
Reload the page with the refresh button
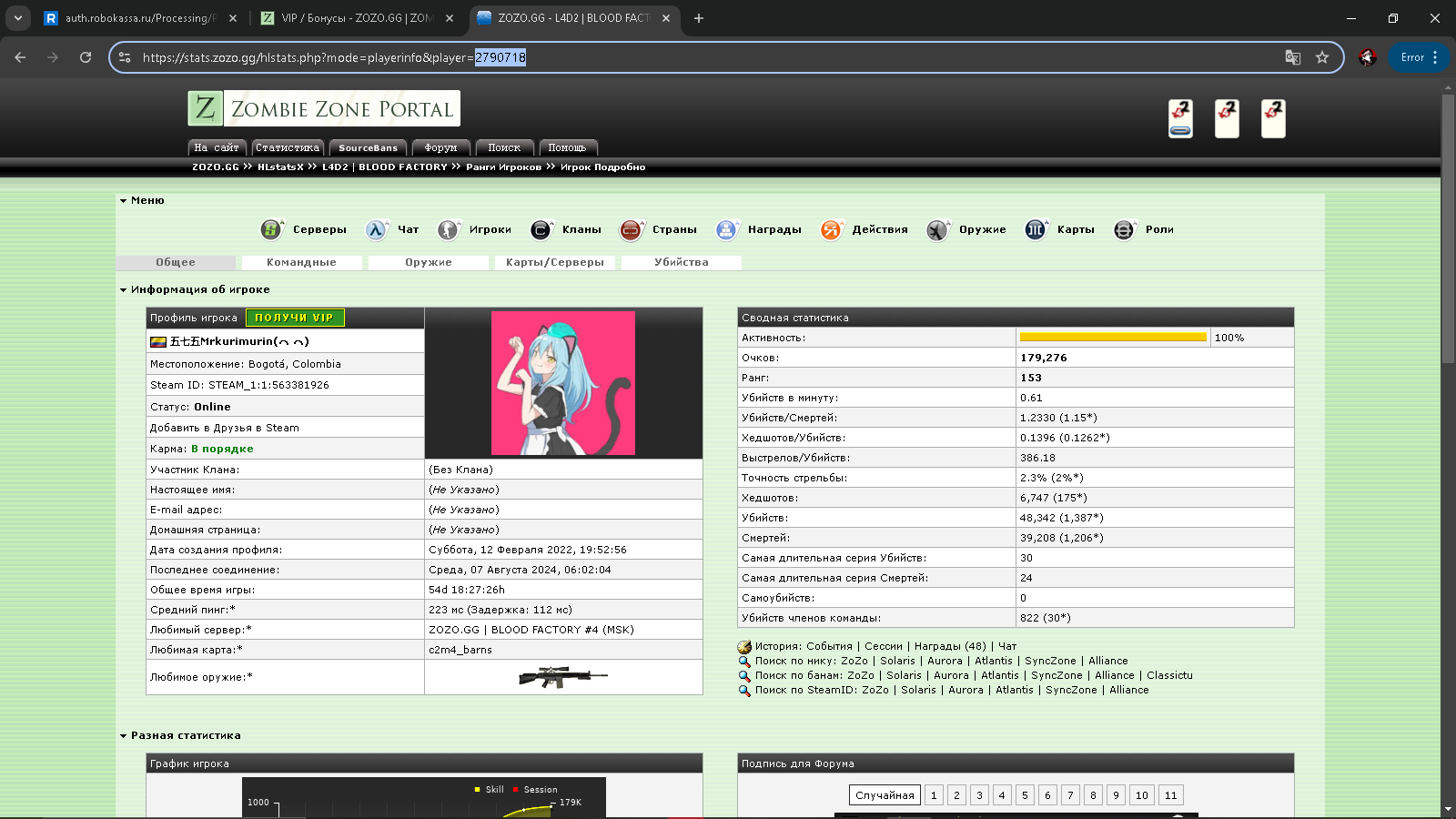click(86, 57)
